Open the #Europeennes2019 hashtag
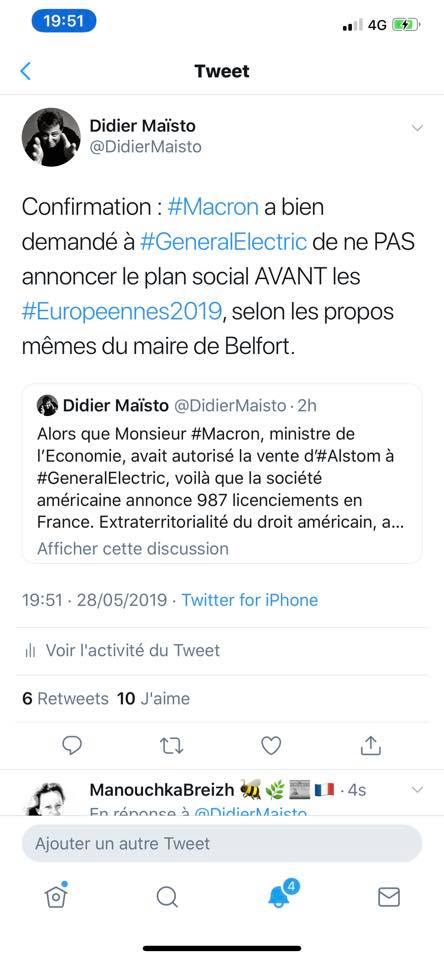This screenshot has width=444, height=960. [x=121, y=312]
